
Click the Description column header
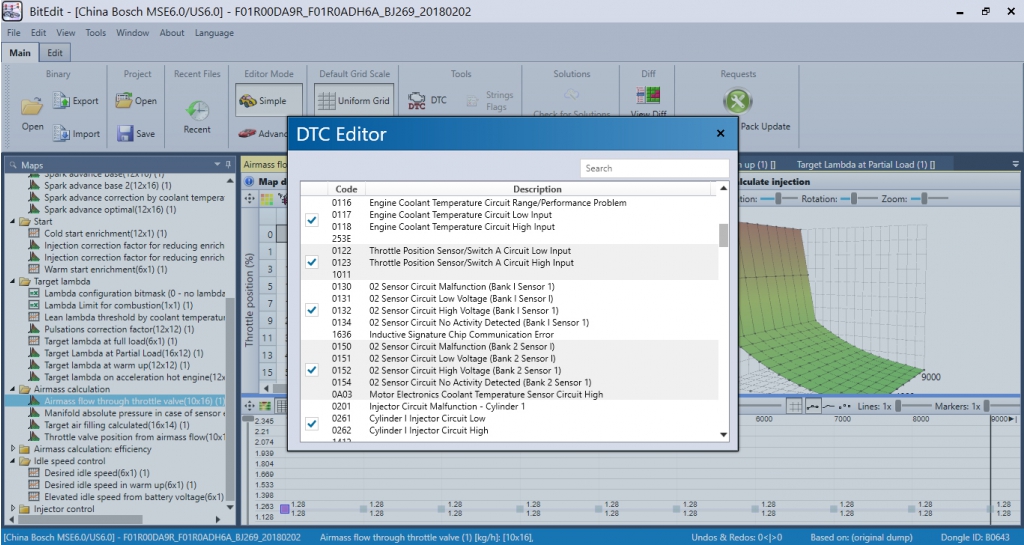click(537, 189)
